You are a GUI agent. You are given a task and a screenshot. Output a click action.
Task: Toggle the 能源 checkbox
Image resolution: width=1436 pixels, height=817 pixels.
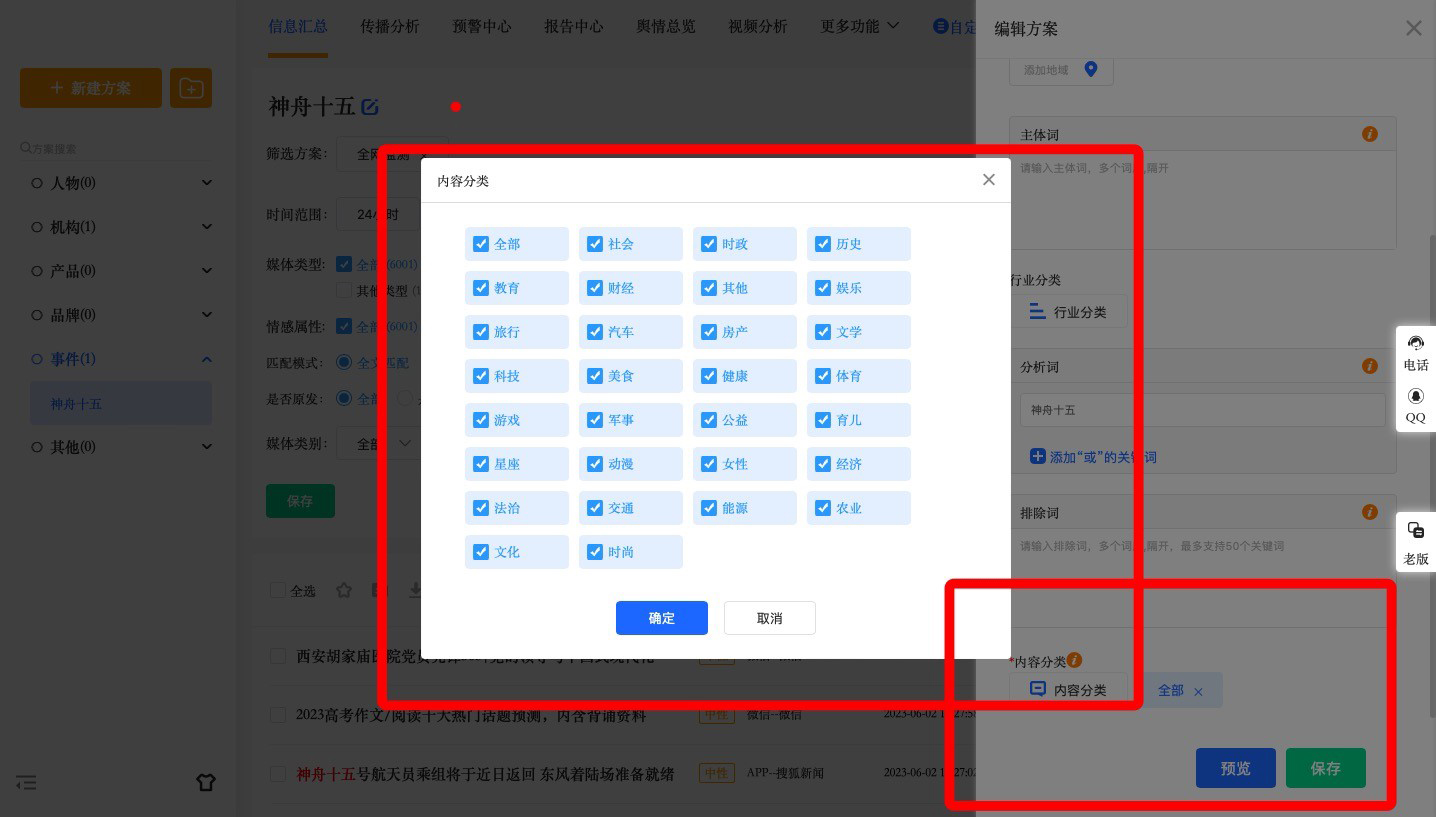pos(709,508)
